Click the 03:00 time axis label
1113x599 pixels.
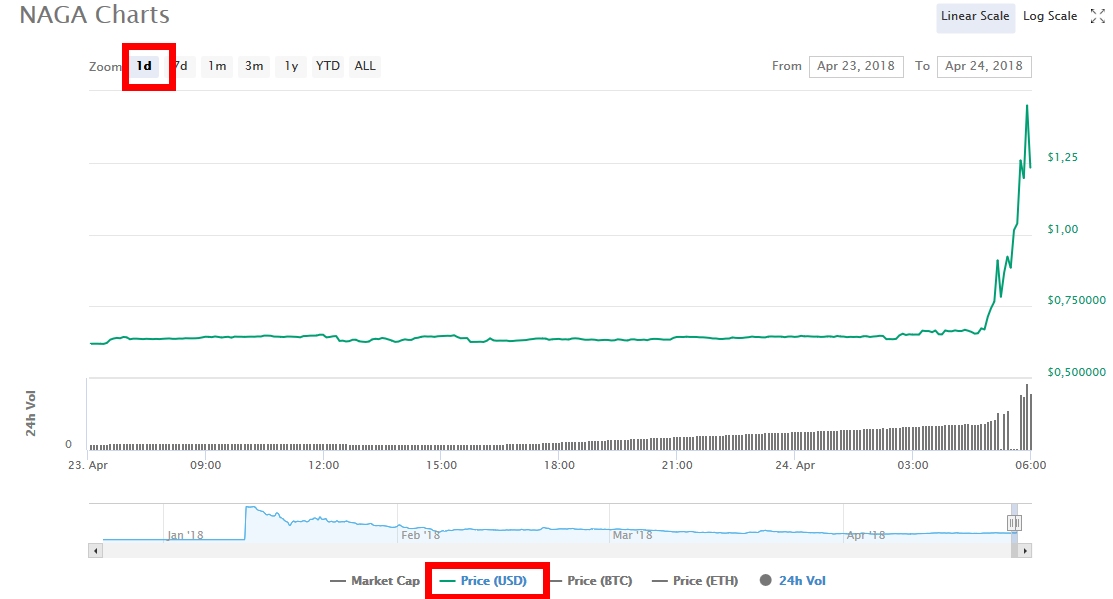[x=912, y=465]
